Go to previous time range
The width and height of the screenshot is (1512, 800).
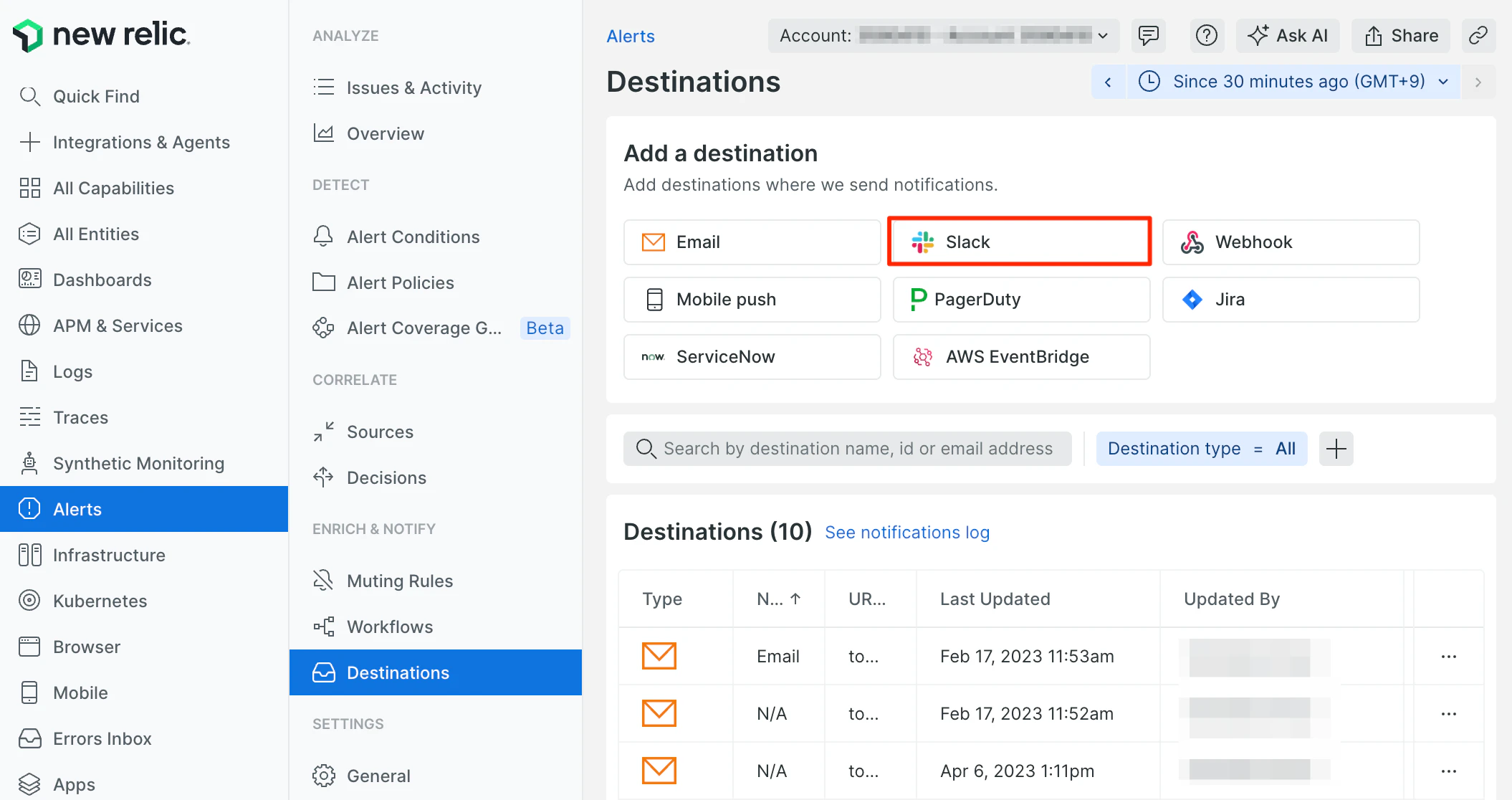point(1109,82)
